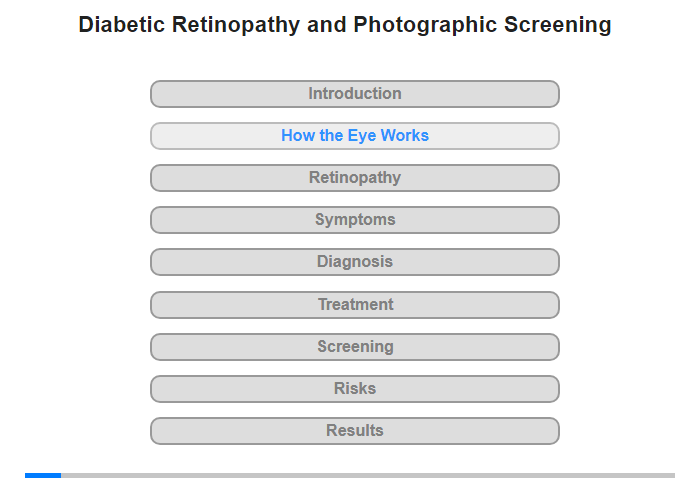Pick the section just above Results
Screen dimensions: 700x480
[x=354, y=389]
